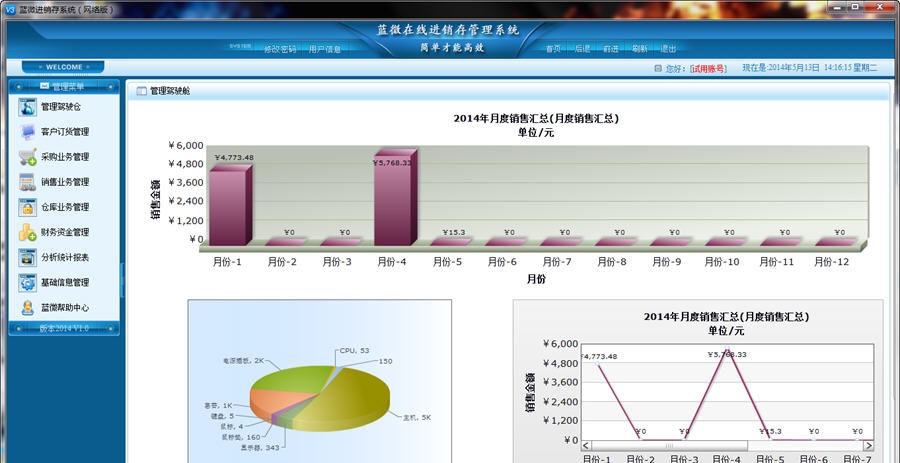Go to 首页 from the top bar

coord(553,49)
